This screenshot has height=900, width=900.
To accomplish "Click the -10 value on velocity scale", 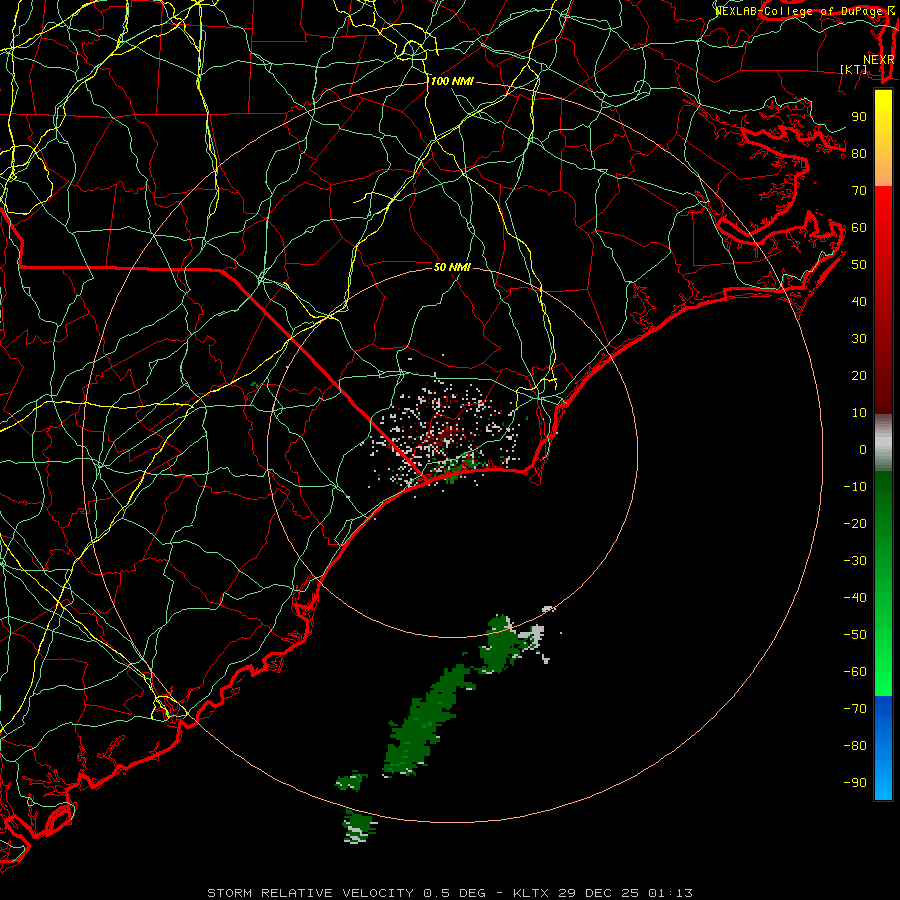I will tap(855, 487).
